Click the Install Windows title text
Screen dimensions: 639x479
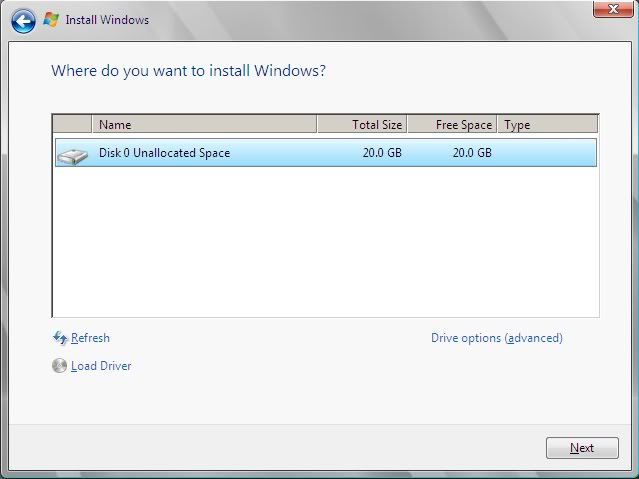tap(107, 20)
